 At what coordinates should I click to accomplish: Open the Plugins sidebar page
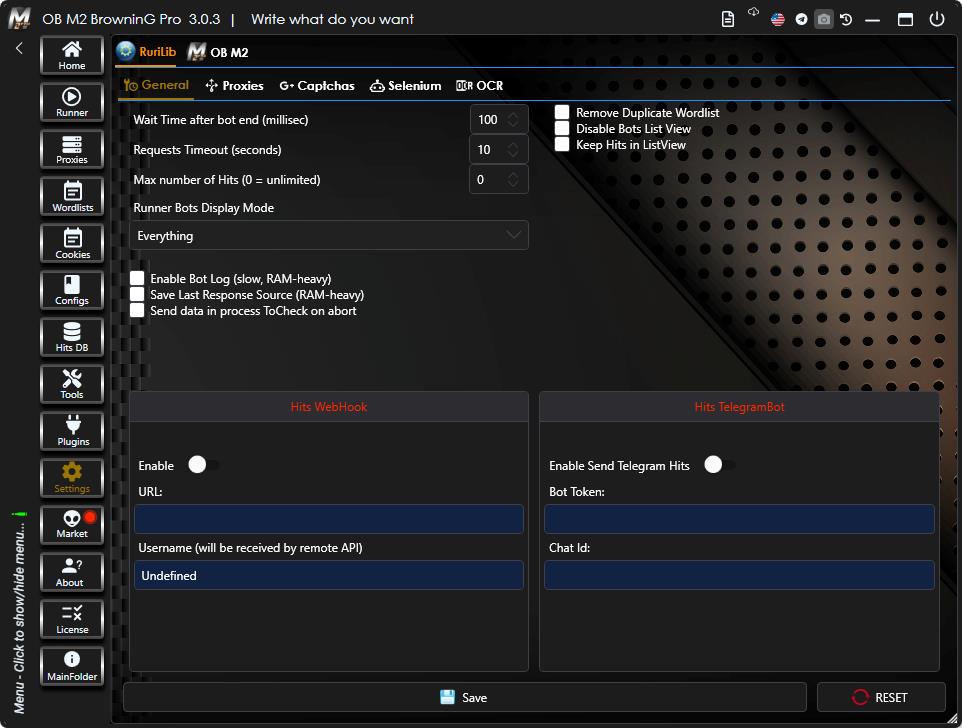[72, 431]
